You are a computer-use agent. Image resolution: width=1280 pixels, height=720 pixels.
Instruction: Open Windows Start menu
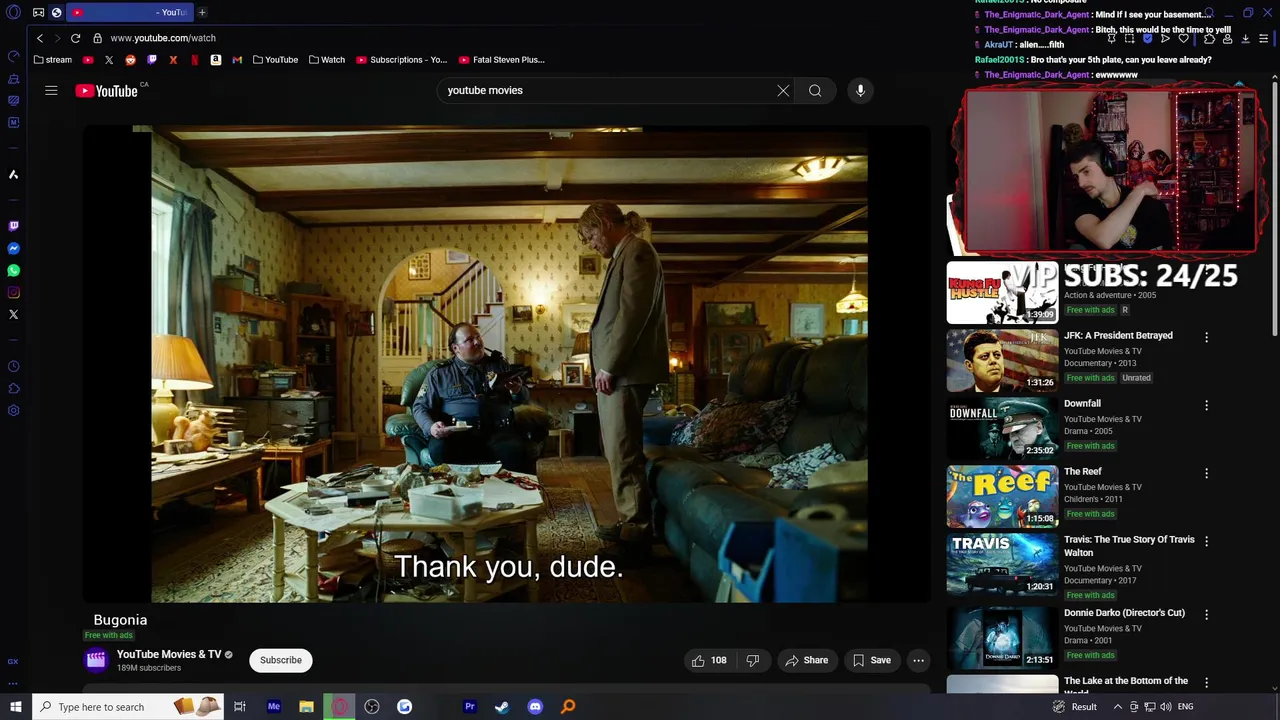pyautogui.click(x=15, y=707)
